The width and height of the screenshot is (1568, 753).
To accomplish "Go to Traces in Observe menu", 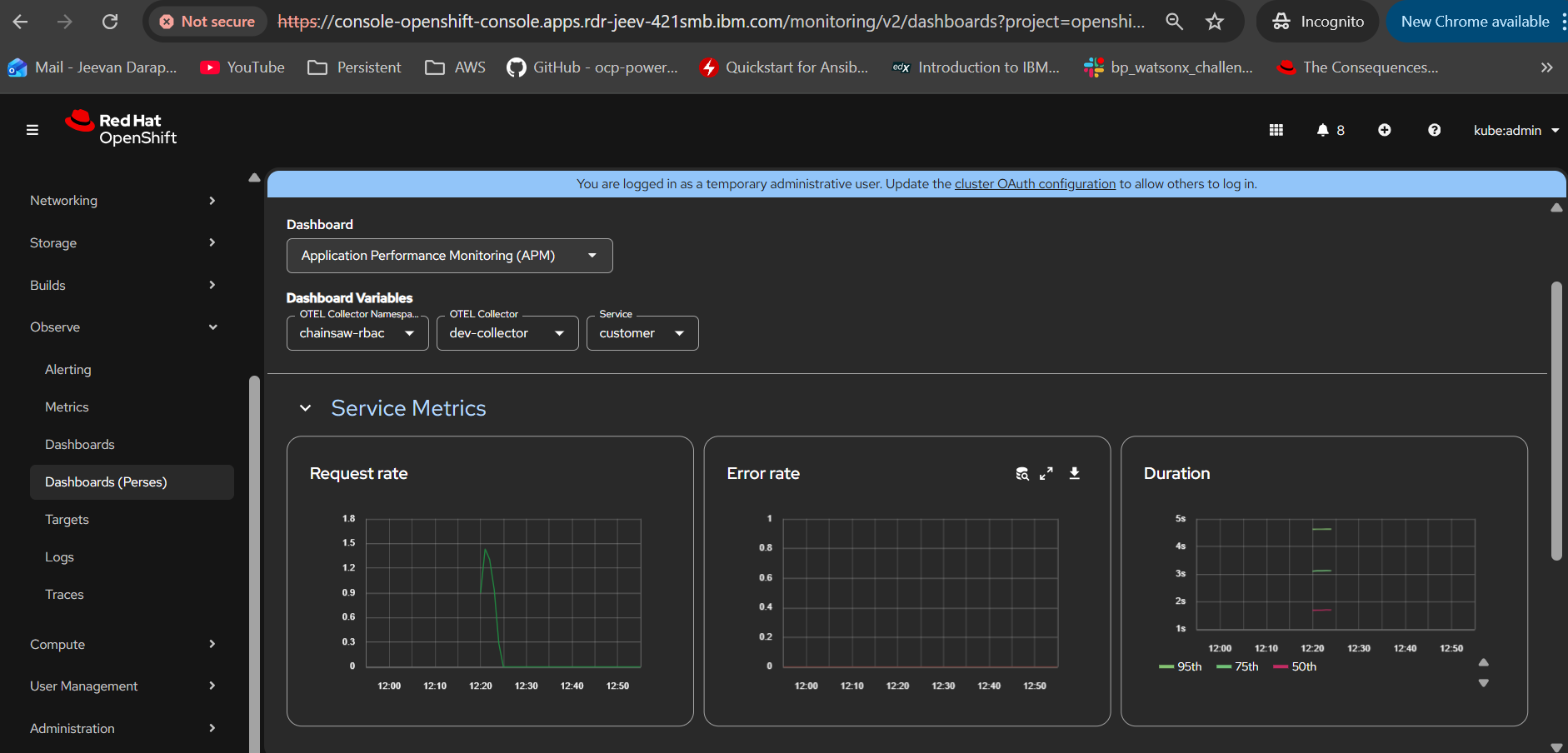I will click(x=64, y=595).
